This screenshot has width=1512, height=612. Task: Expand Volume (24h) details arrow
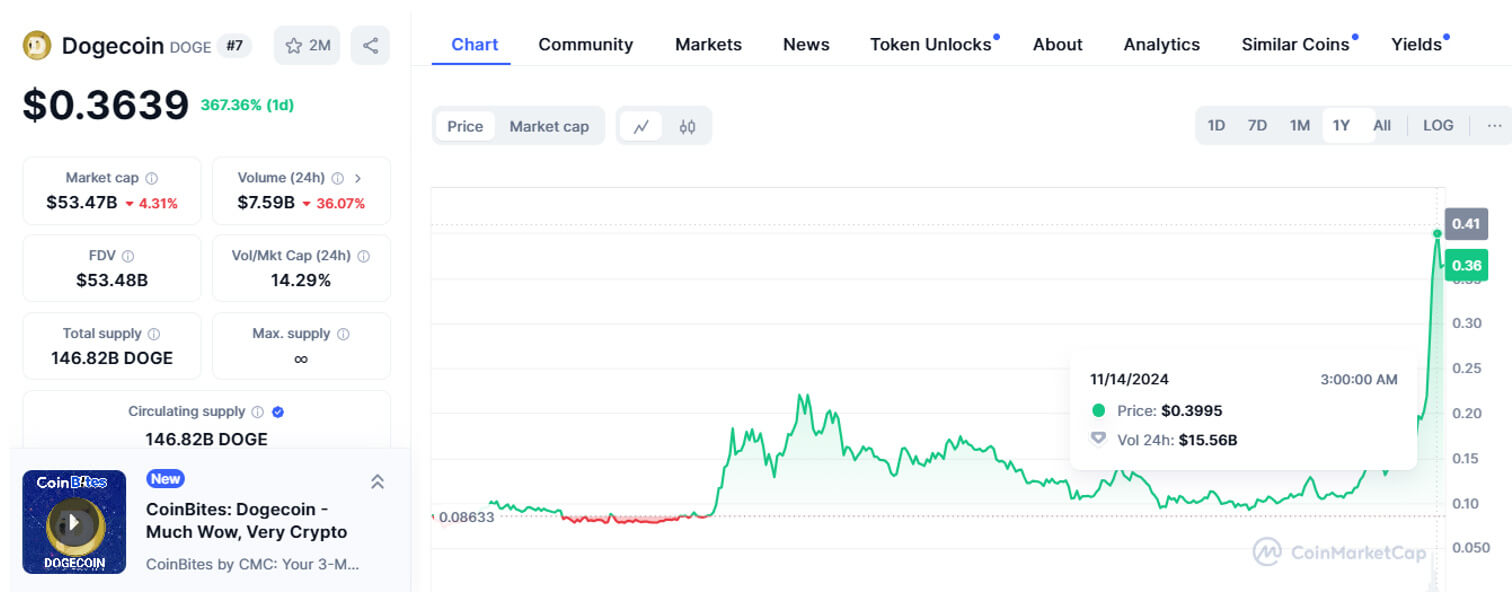358,178
